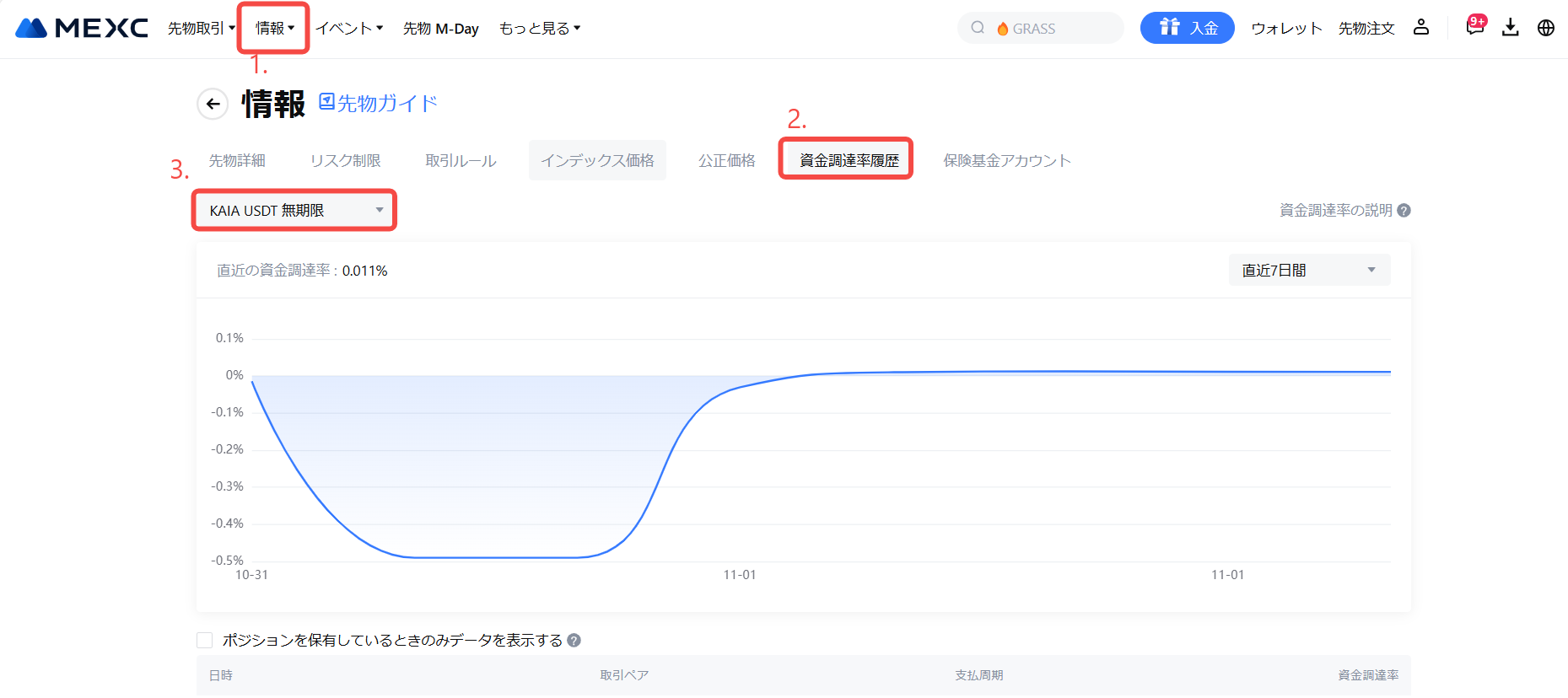
Task: Click the help icon beside the position checkbox
Action: [x=574, y=641]
